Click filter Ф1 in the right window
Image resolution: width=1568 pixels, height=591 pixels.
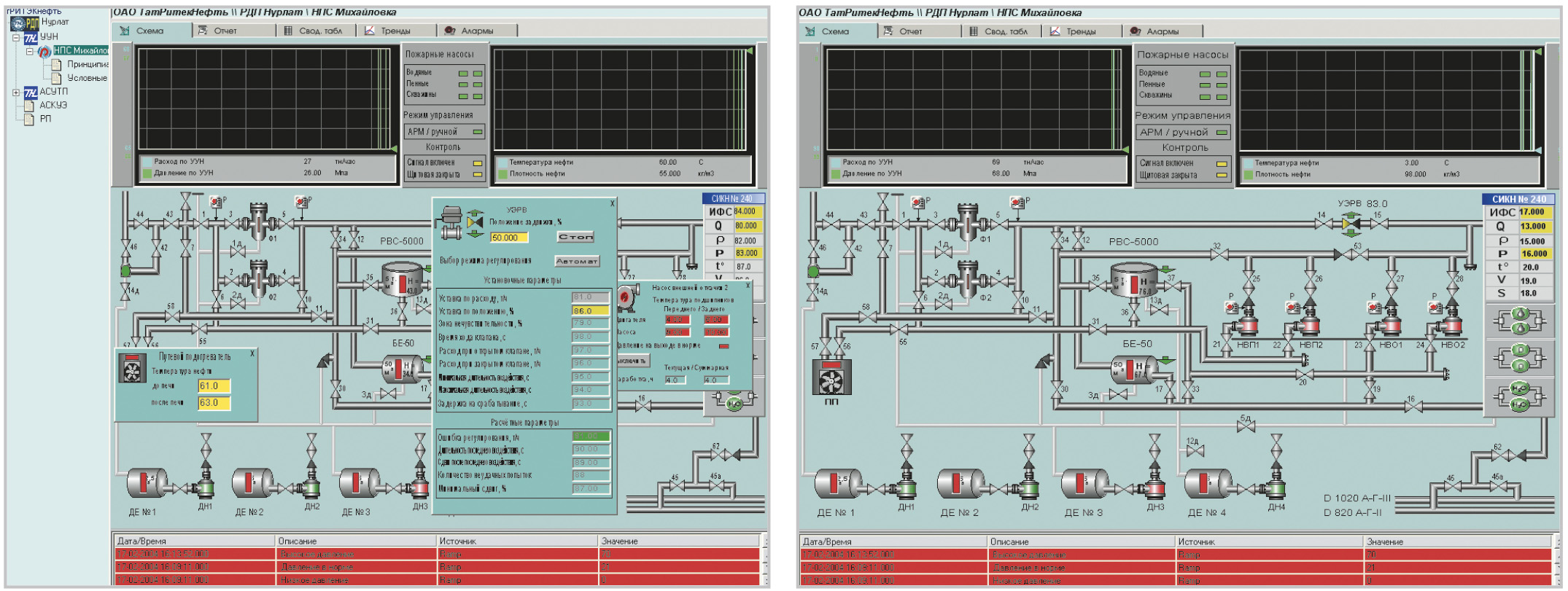tap(967, 222)
